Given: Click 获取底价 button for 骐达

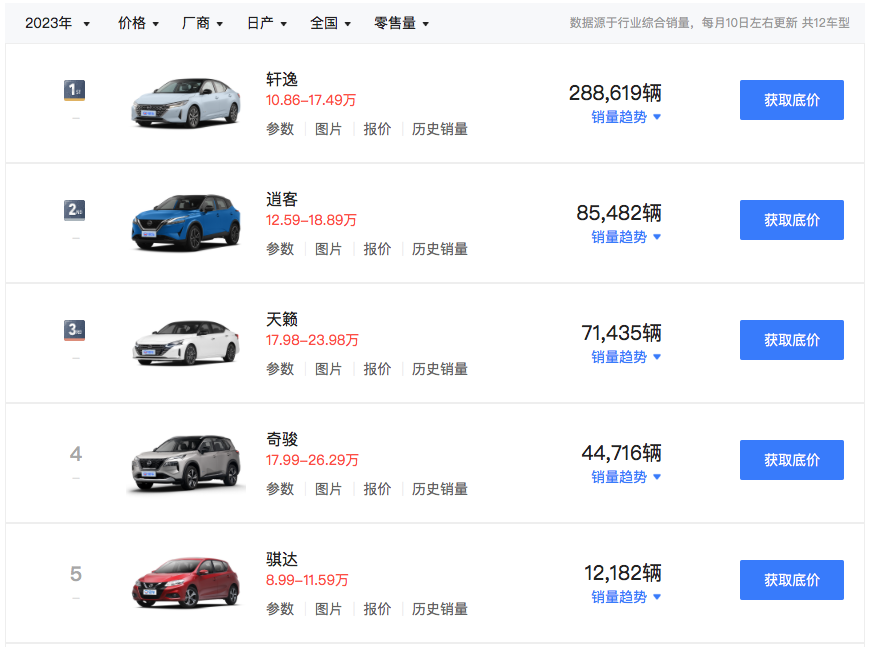Looking at the screenshot, I should 791,580.
